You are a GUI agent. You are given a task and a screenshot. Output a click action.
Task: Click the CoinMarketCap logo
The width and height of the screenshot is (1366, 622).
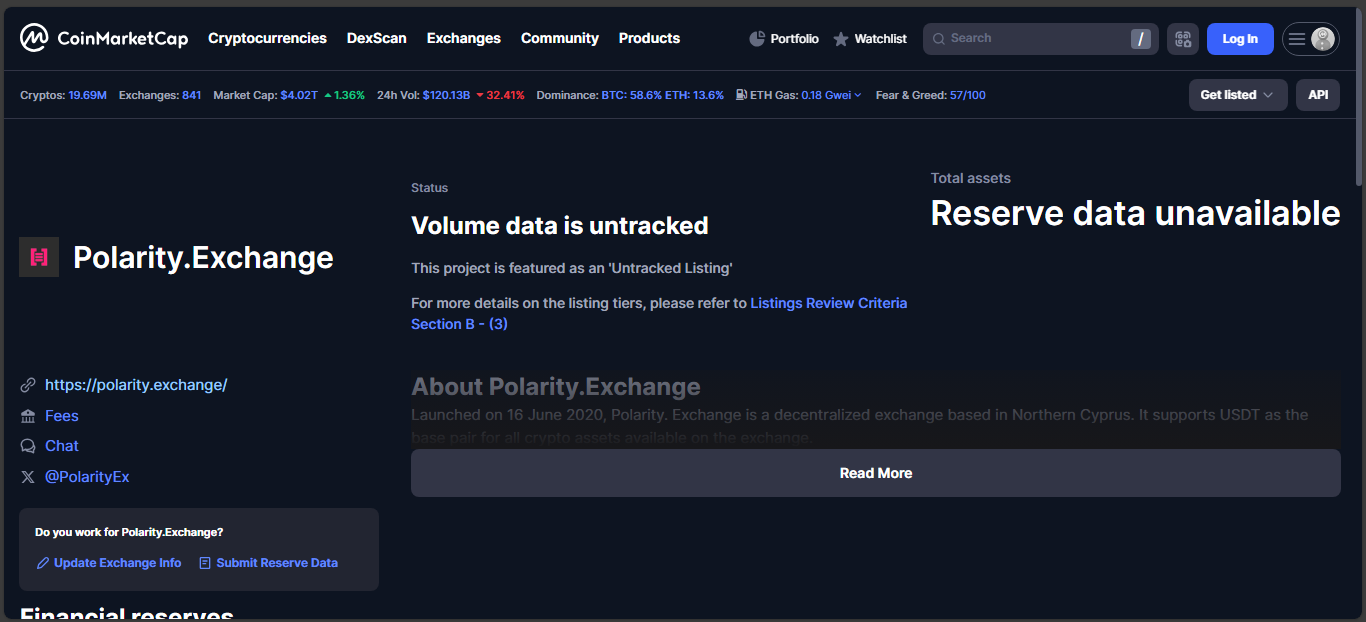pos(104,39)
